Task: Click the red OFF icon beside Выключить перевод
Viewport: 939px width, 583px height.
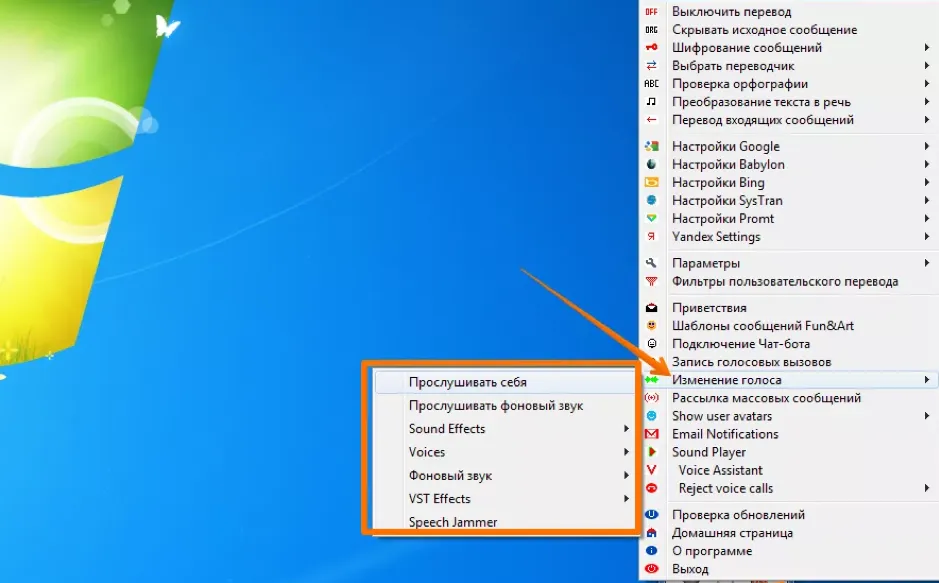Action: [x=651, y=12]
